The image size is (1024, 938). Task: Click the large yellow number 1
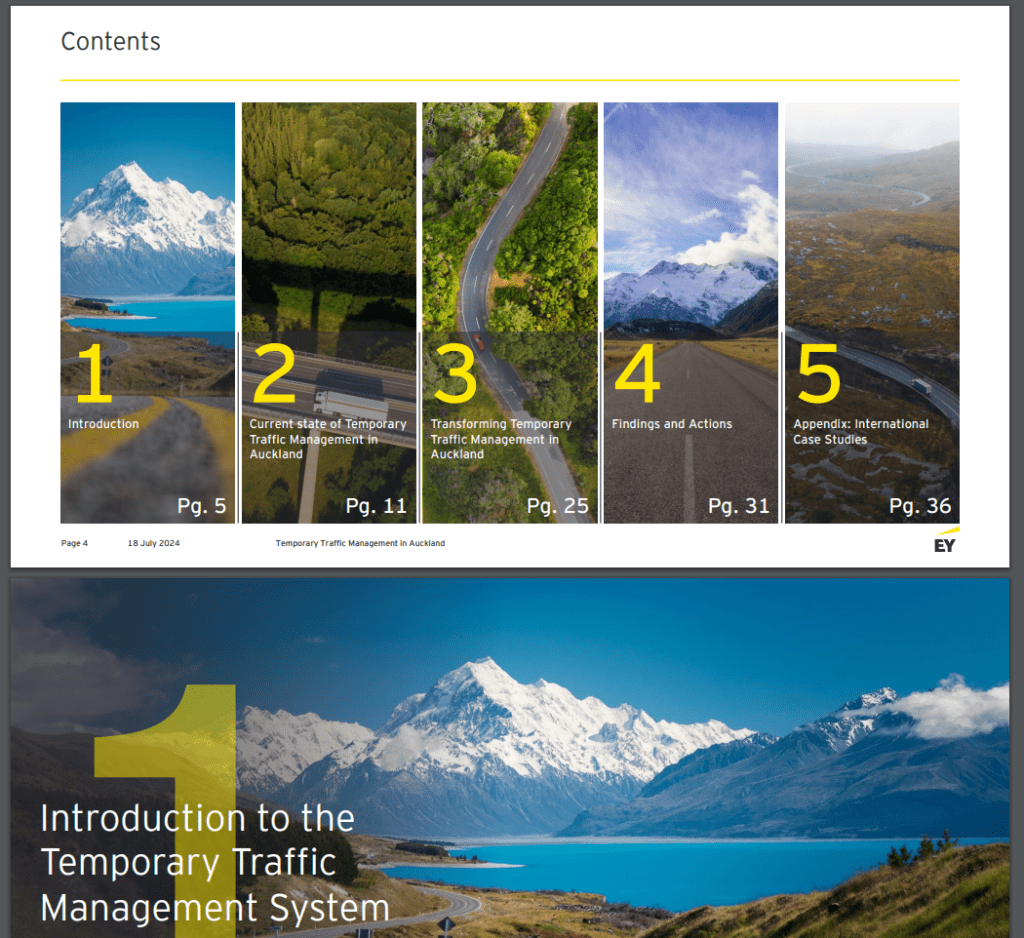click(95, 373)
